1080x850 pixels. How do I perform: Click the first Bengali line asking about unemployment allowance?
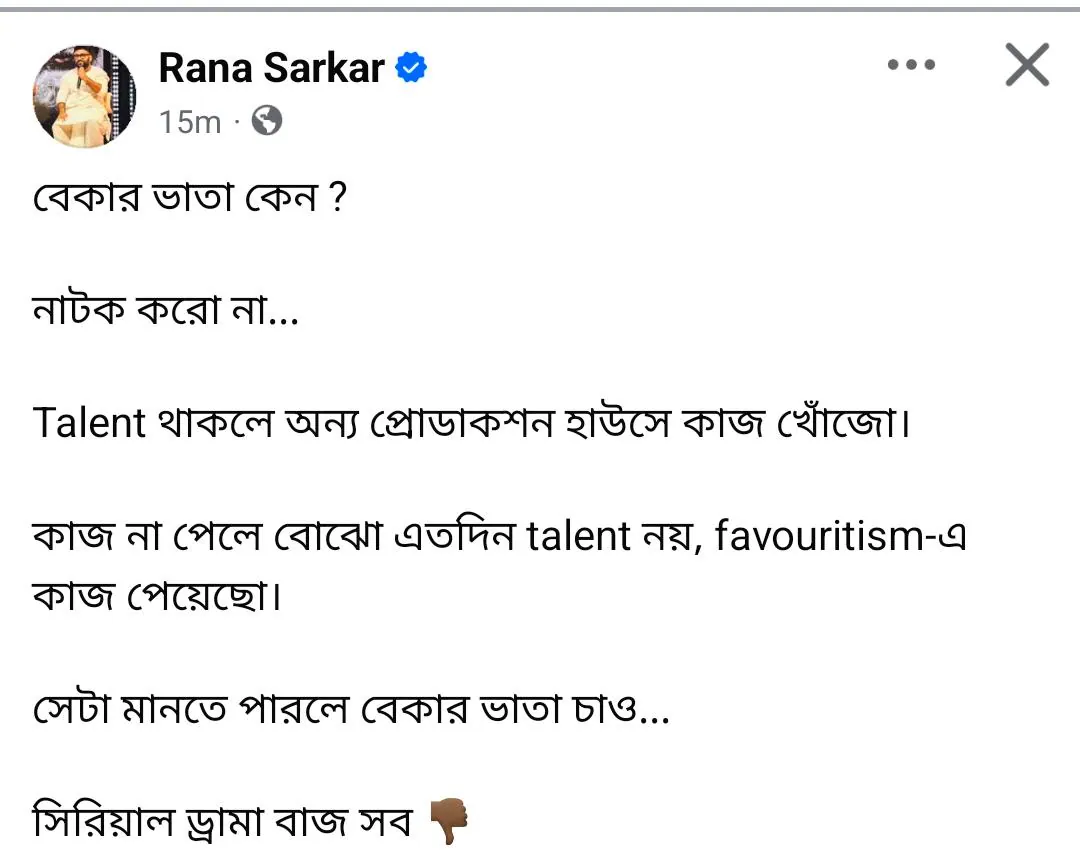click(190, 197)
